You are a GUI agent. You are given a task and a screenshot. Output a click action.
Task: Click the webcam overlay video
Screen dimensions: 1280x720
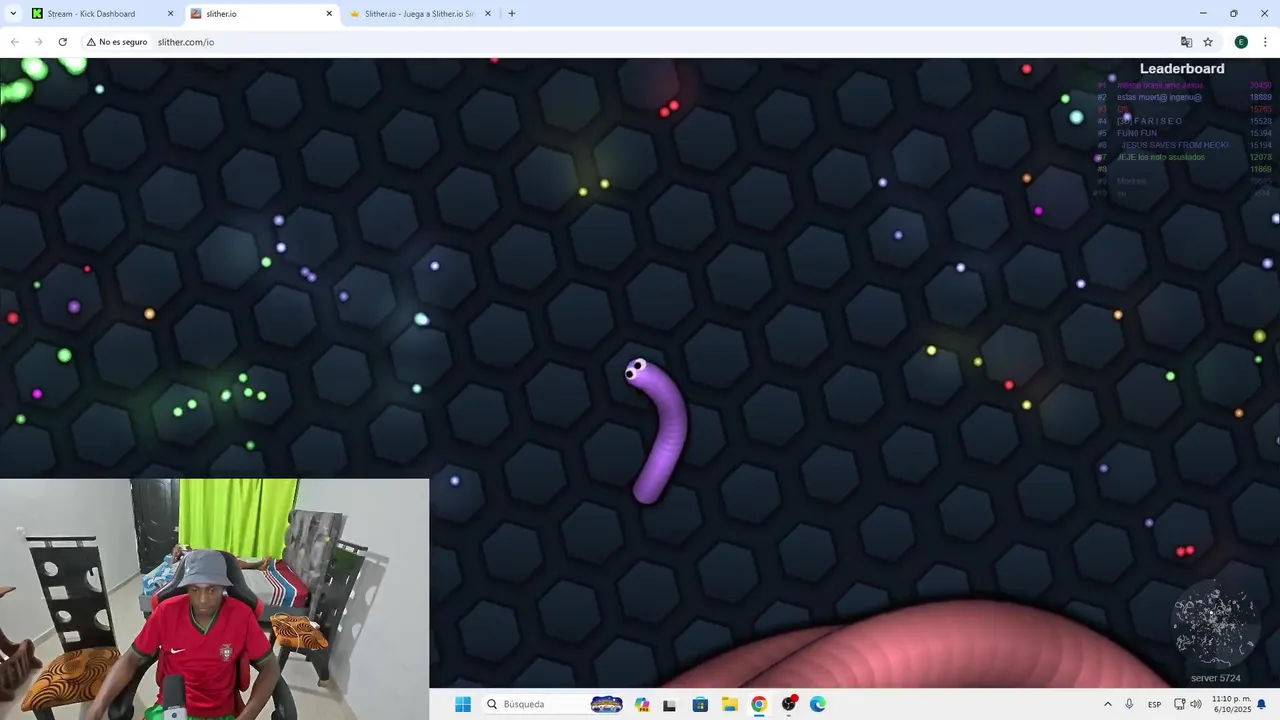click(214, 599)
